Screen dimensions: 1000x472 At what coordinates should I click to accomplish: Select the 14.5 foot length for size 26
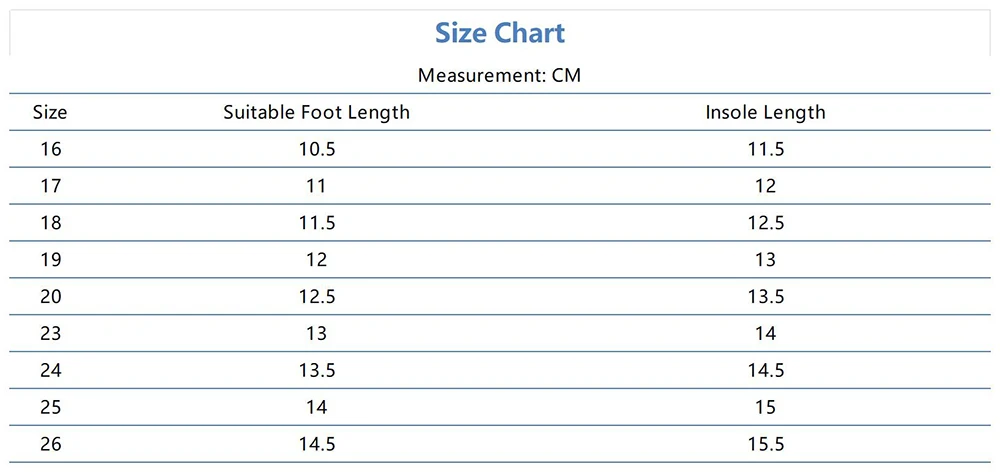(x=316, y=445)
